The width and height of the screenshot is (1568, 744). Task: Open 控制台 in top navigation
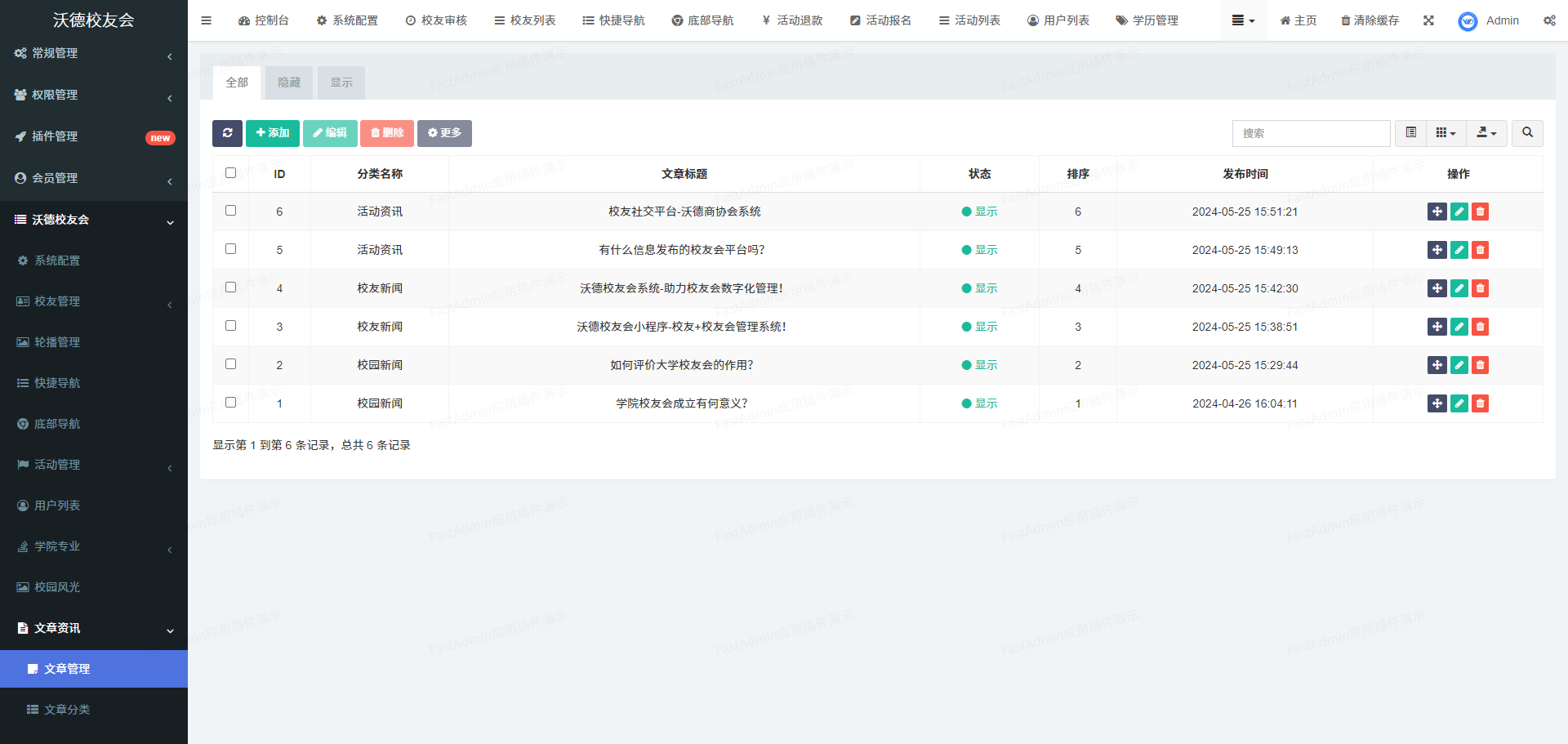(x=263, y=20)
